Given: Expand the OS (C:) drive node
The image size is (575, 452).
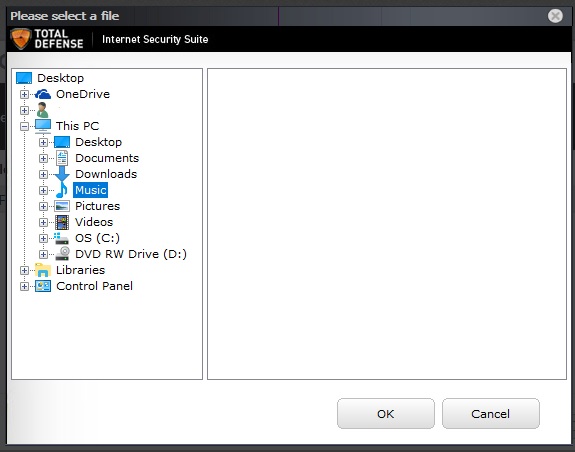Looking at the screenshot, I should (43, 238).
